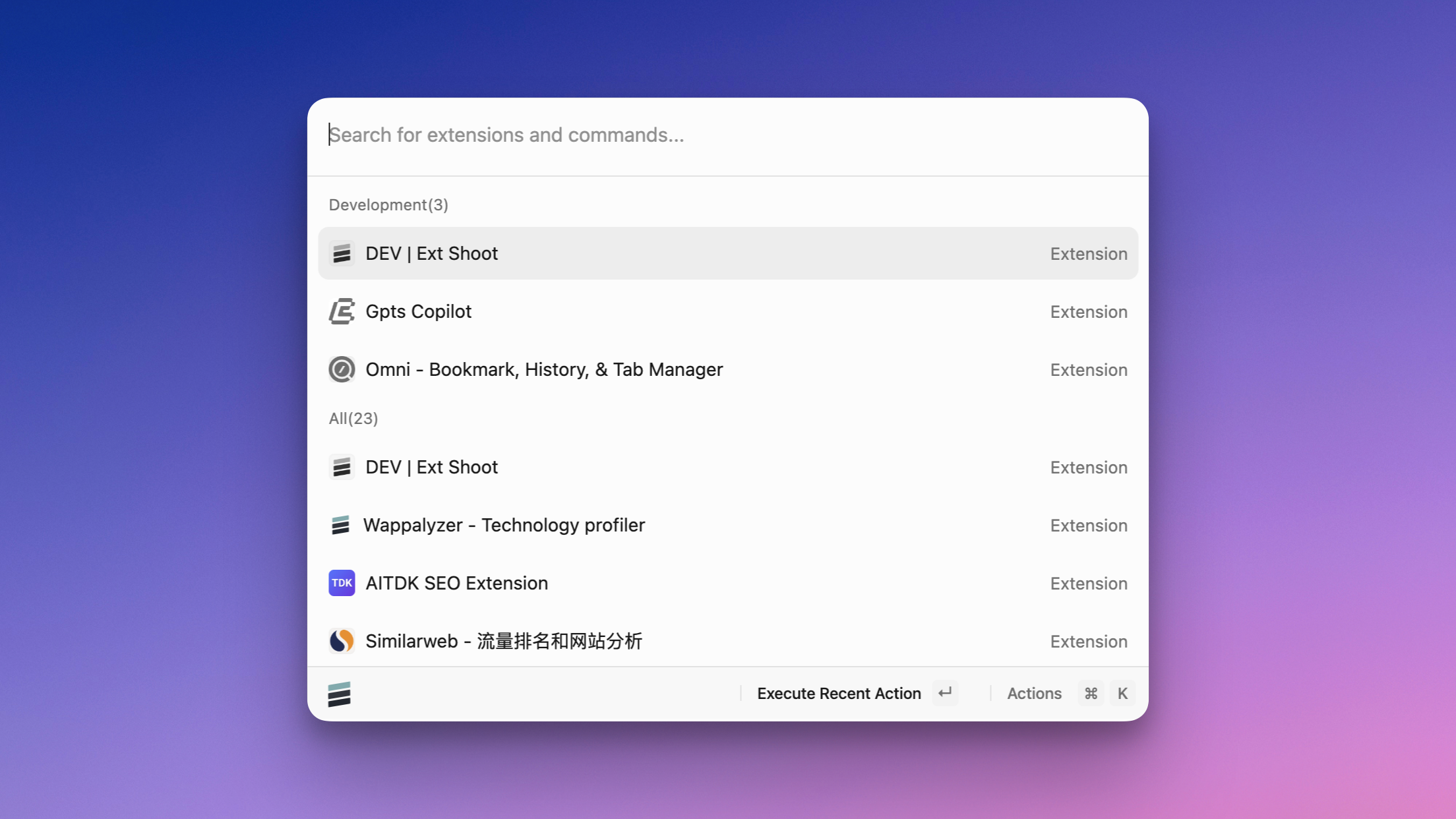Select DEV | Ext Shoot in All list
The width and height of the screenshot is (1456, 819).
point(728,467)
